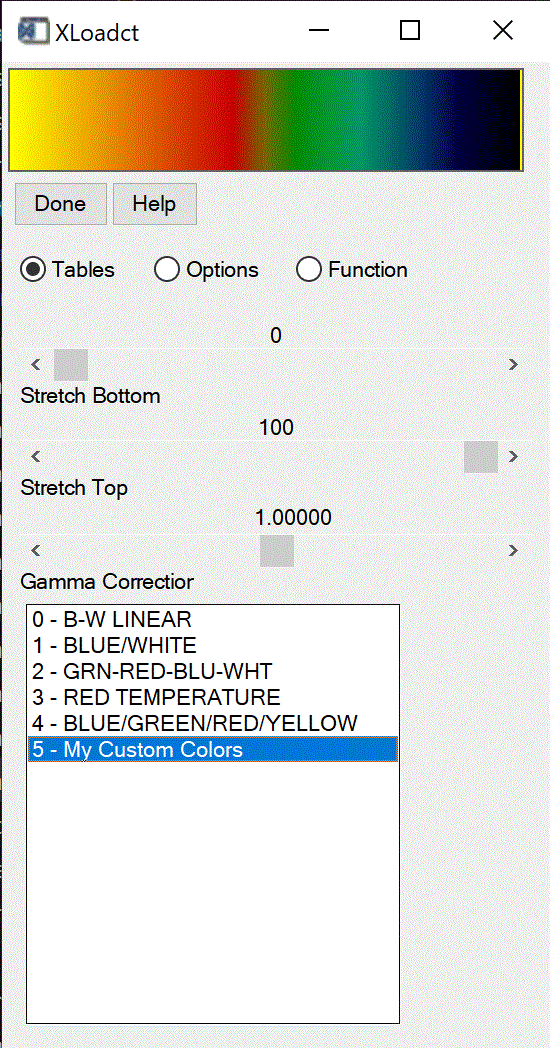Open Help for XLoadct
Screen dimensions: 550x1048
[154, 204]
